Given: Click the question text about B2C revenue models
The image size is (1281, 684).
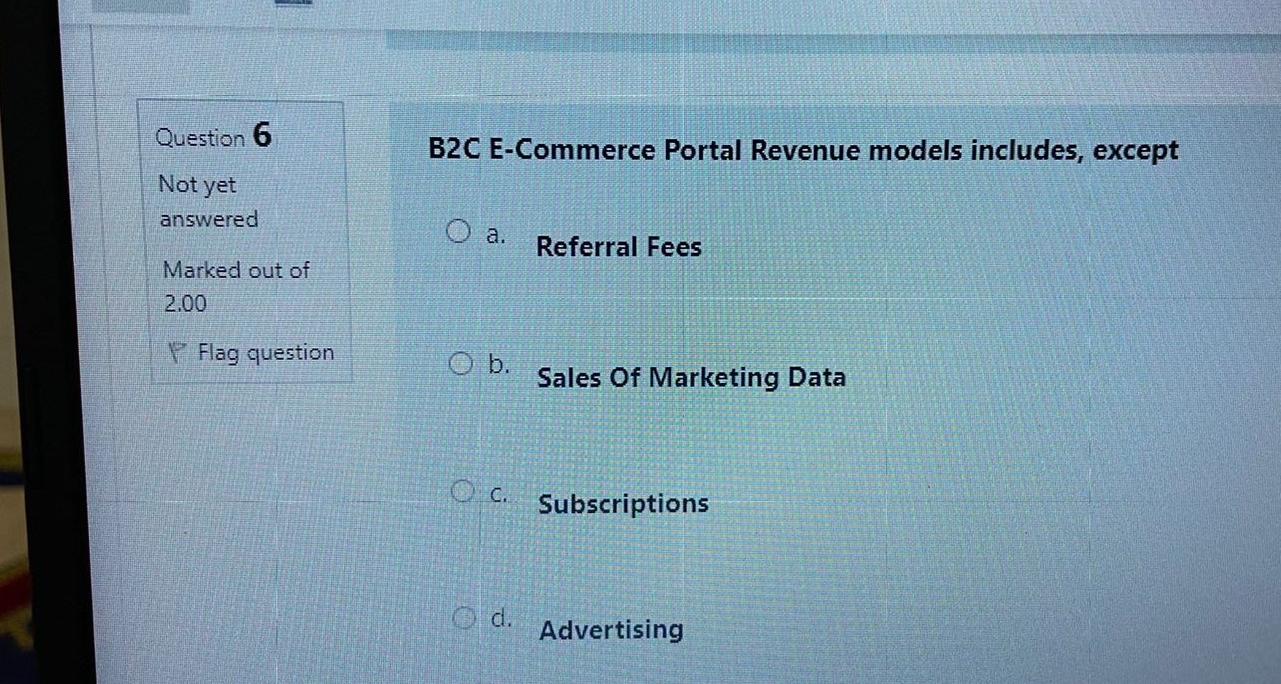Looking at the screenshot, I should coord(802,149).
